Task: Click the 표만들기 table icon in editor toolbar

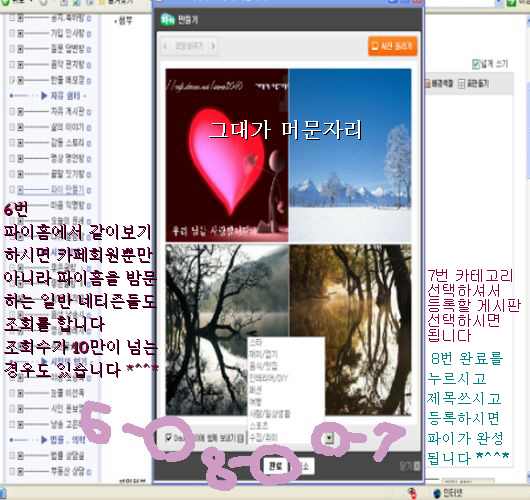Action: point(461,84)
